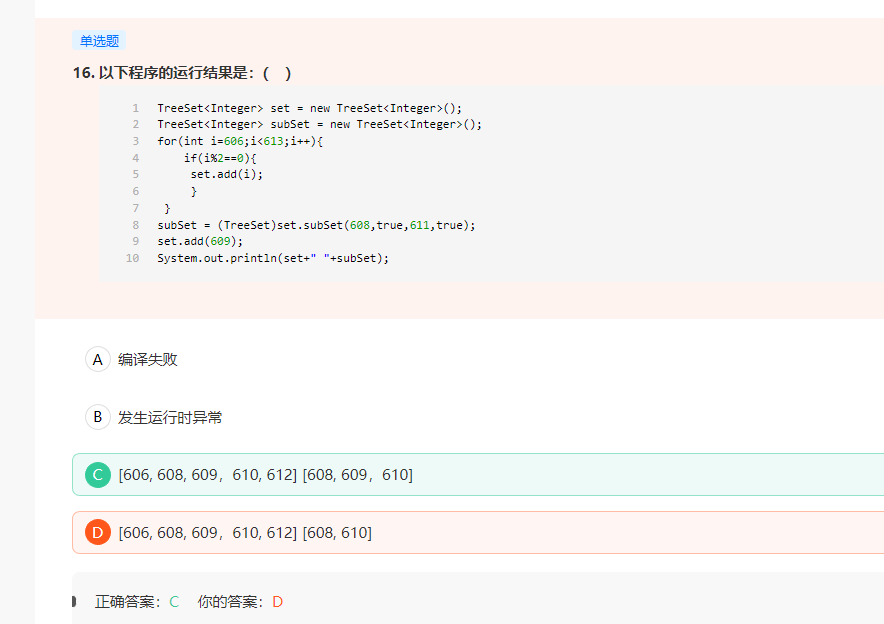Click the set.subSet call on line 8

coord(316,225)
